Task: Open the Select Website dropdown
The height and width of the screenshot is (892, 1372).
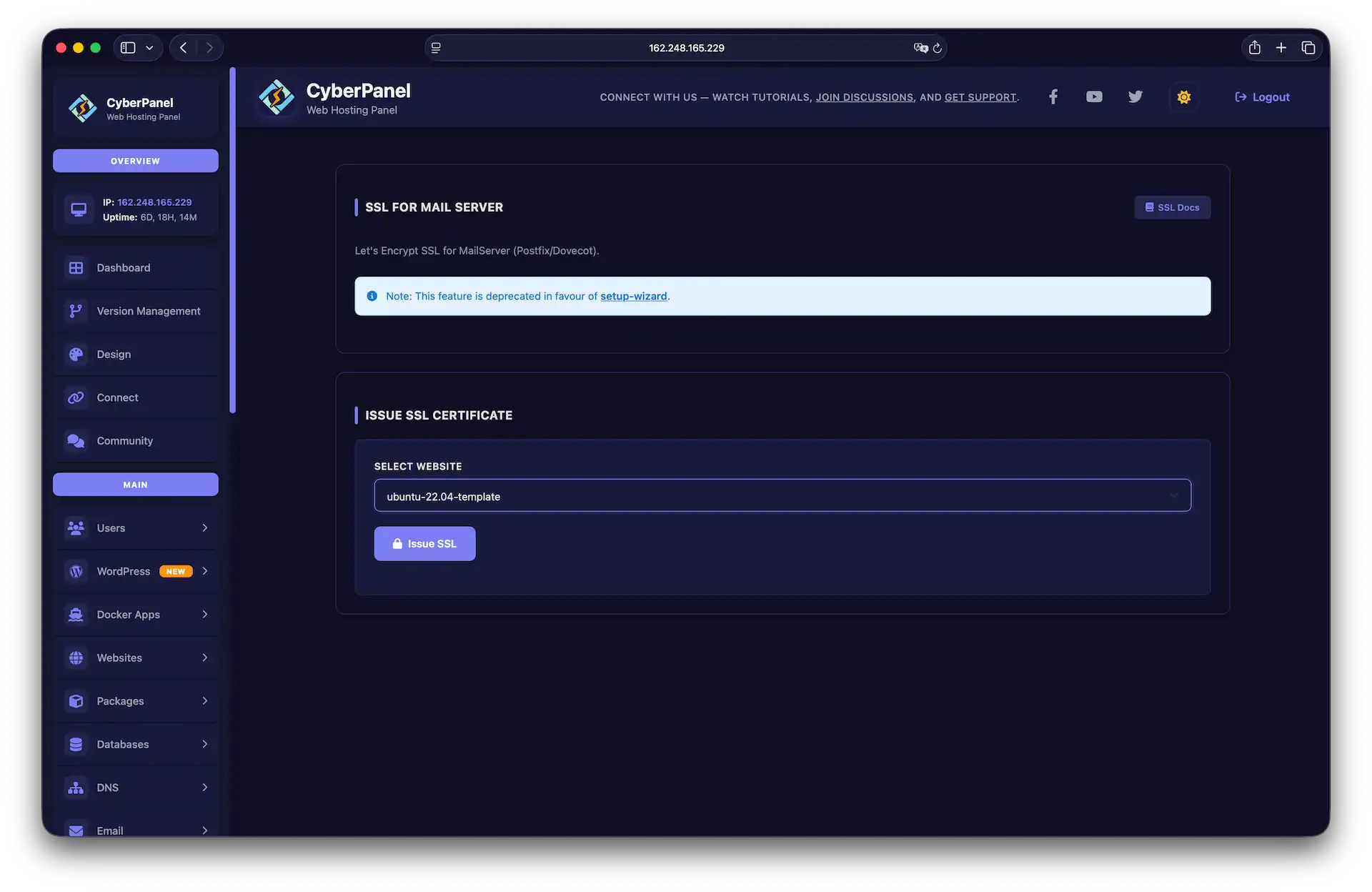Action: coord(782,495)
